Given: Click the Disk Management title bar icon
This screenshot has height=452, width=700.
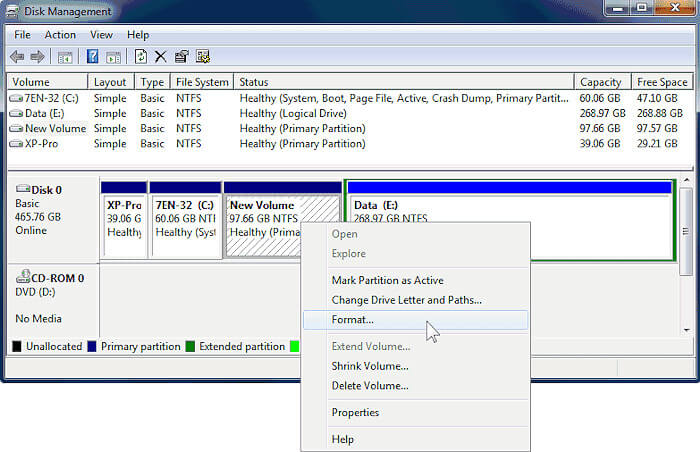Looking at the screenshot, I should coord(12,12).
